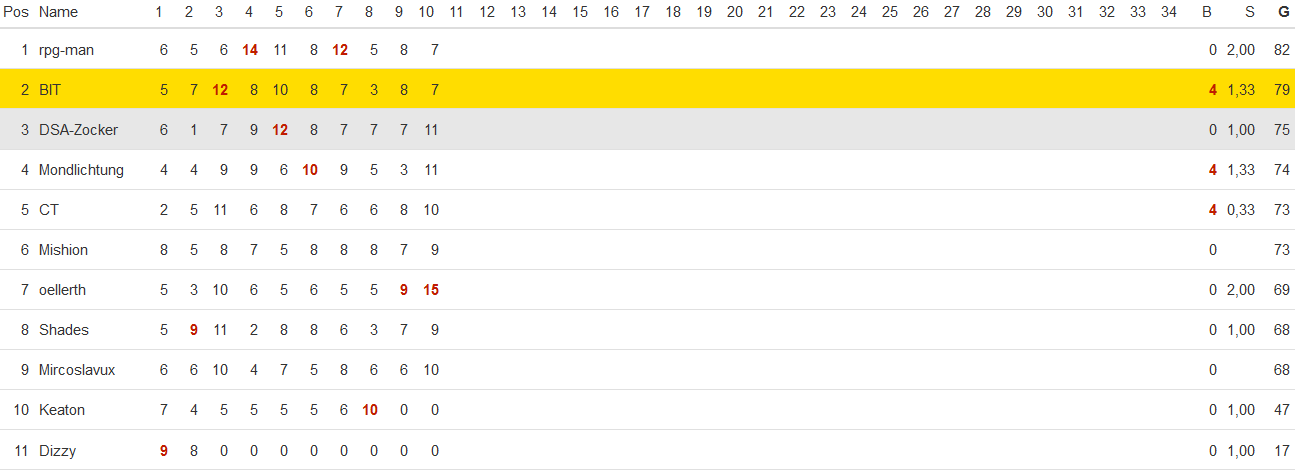Select column header for round 10
The height and width of the screenshot is (470, 1295).
pos(426,12)
